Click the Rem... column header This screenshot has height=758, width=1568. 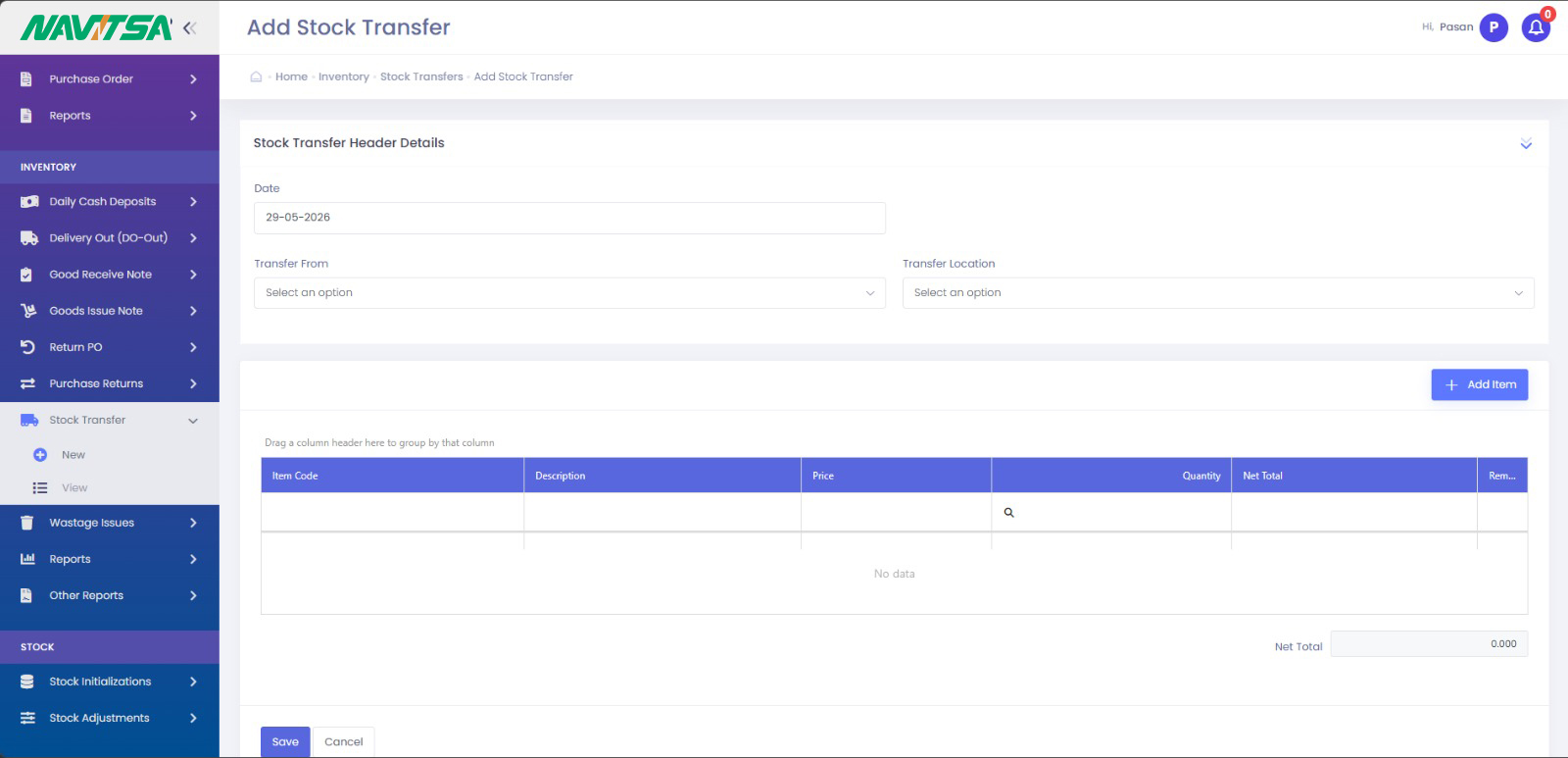click(x=1502, y=476)
